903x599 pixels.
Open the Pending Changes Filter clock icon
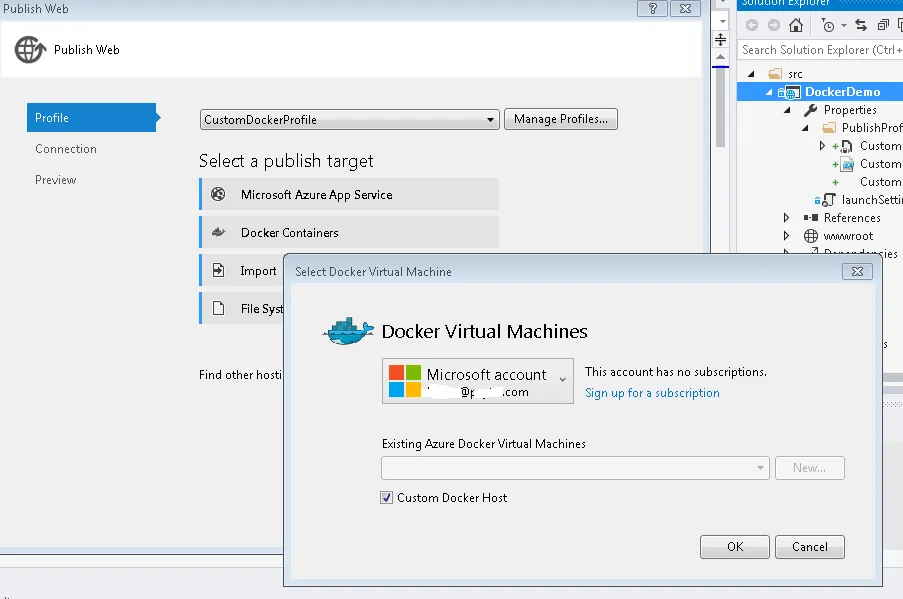pos(828,25)
